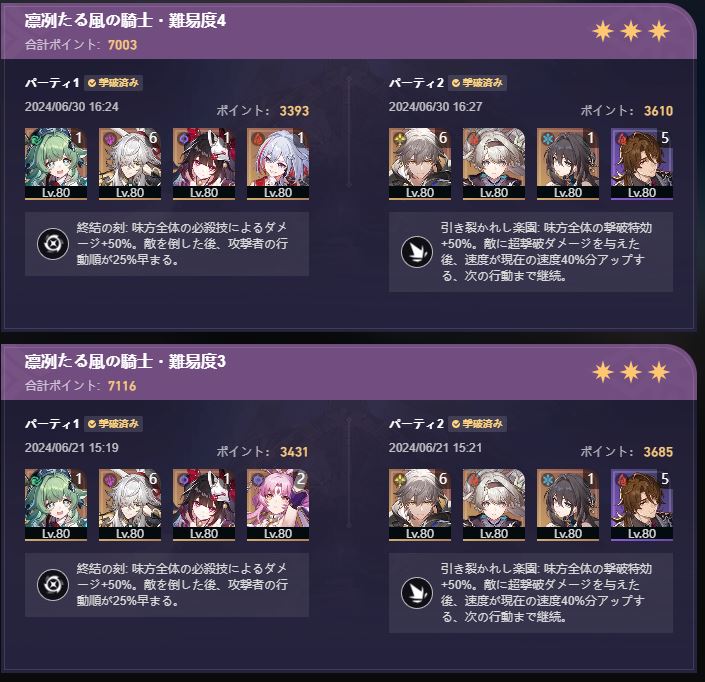Click the 引き裂かれし楽園 buff icon in difficulty 4
This screenshot has height=682, width=705.
[417, 252]
